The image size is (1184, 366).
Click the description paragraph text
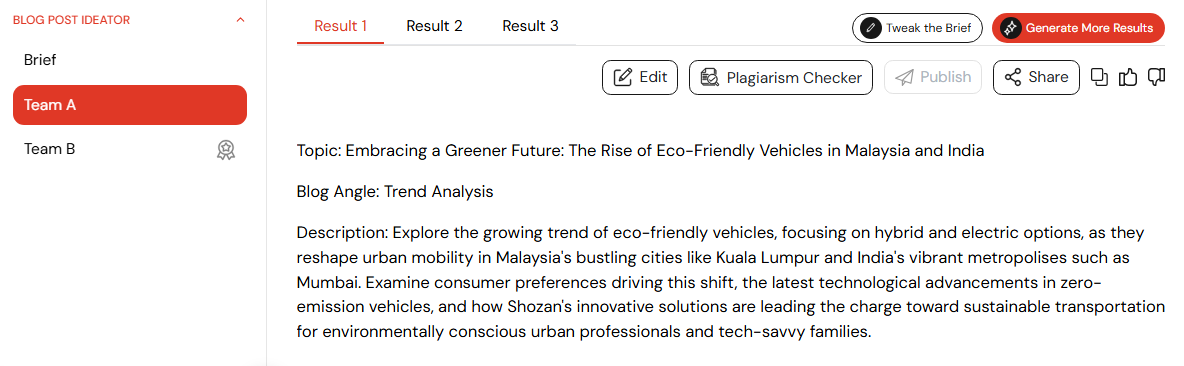pyautogui.click(x=731, y=281)
